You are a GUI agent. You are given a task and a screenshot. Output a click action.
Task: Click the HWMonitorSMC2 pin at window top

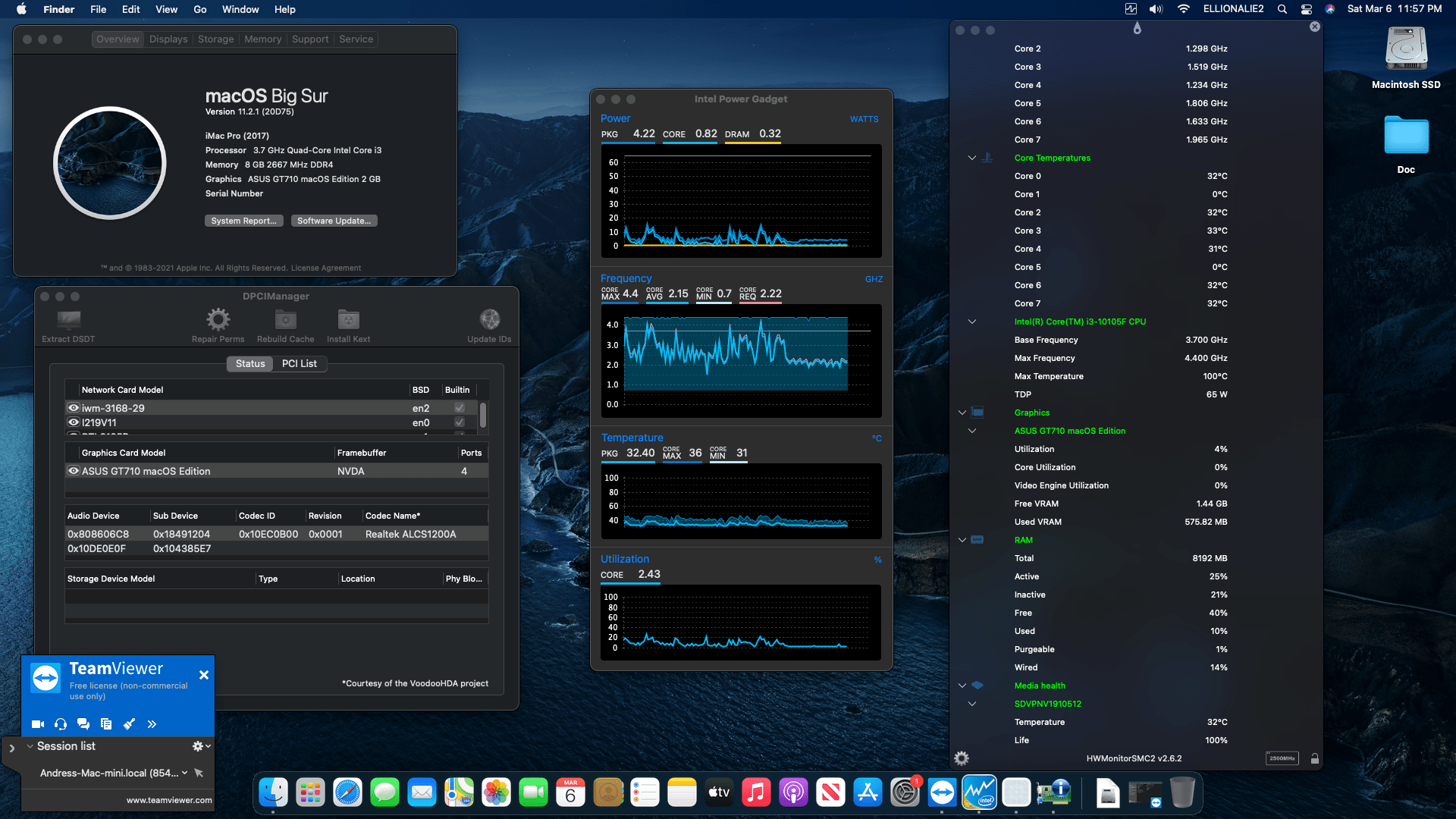pyautogui.click(x=1137, y=29)
